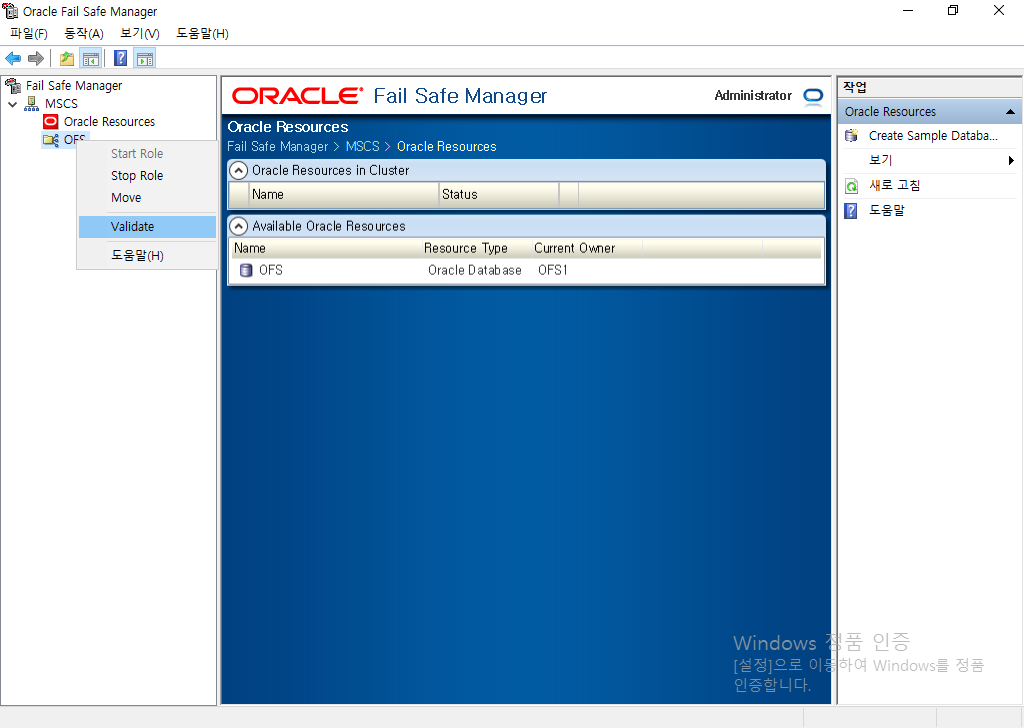Choose 도움말(H) in context menu
1024x728 pixels.
[147, 255]
